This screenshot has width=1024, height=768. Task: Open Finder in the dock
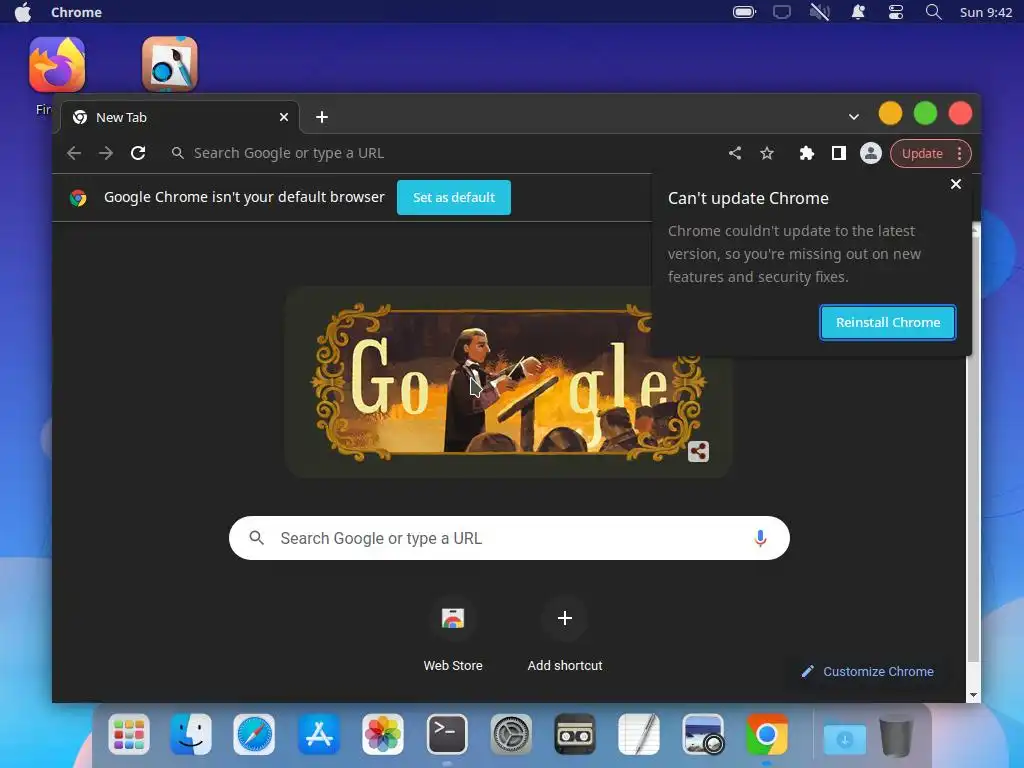point(191,734)
